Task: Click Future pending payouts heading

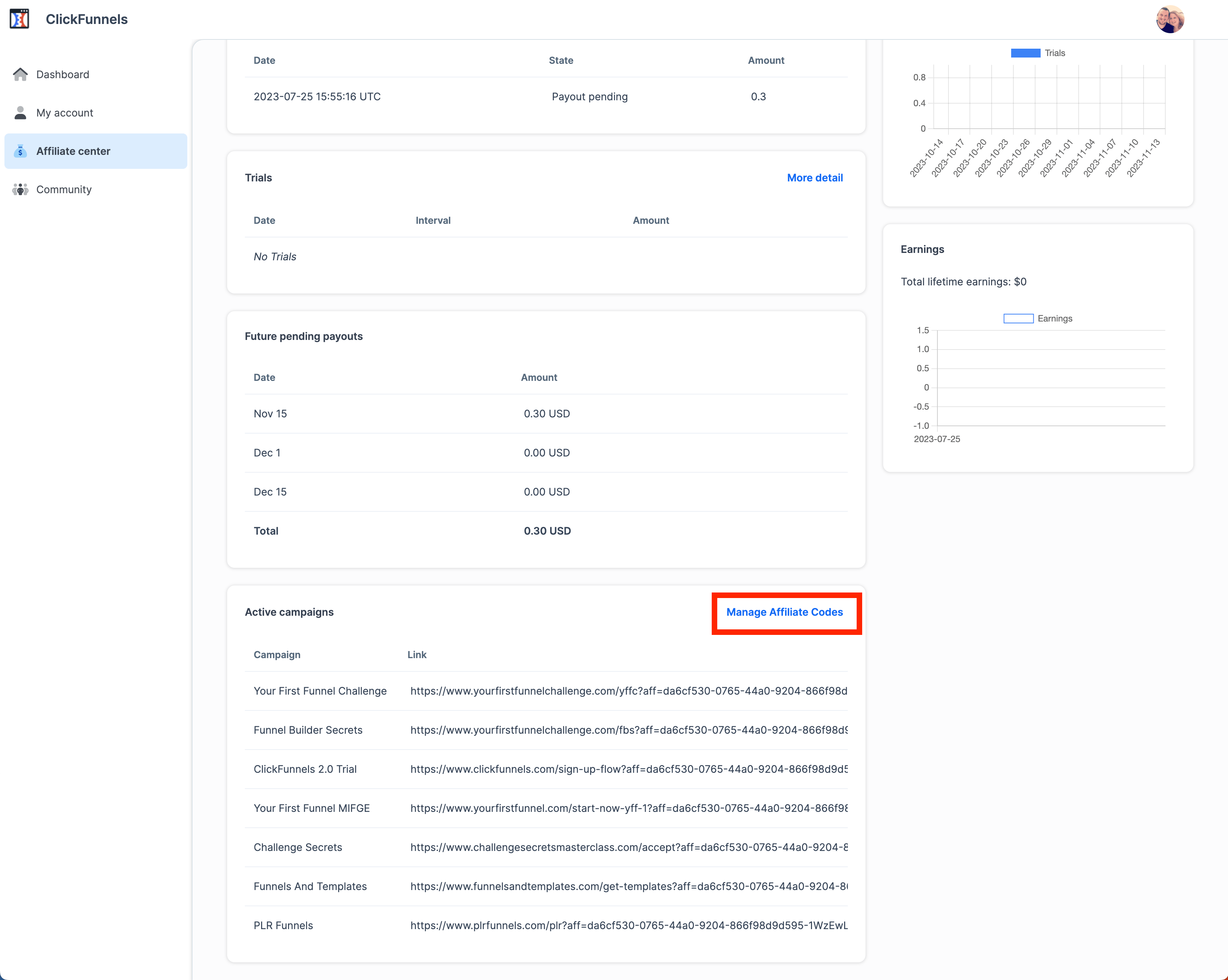Action: pyautogui.click(x=303, y=336)
